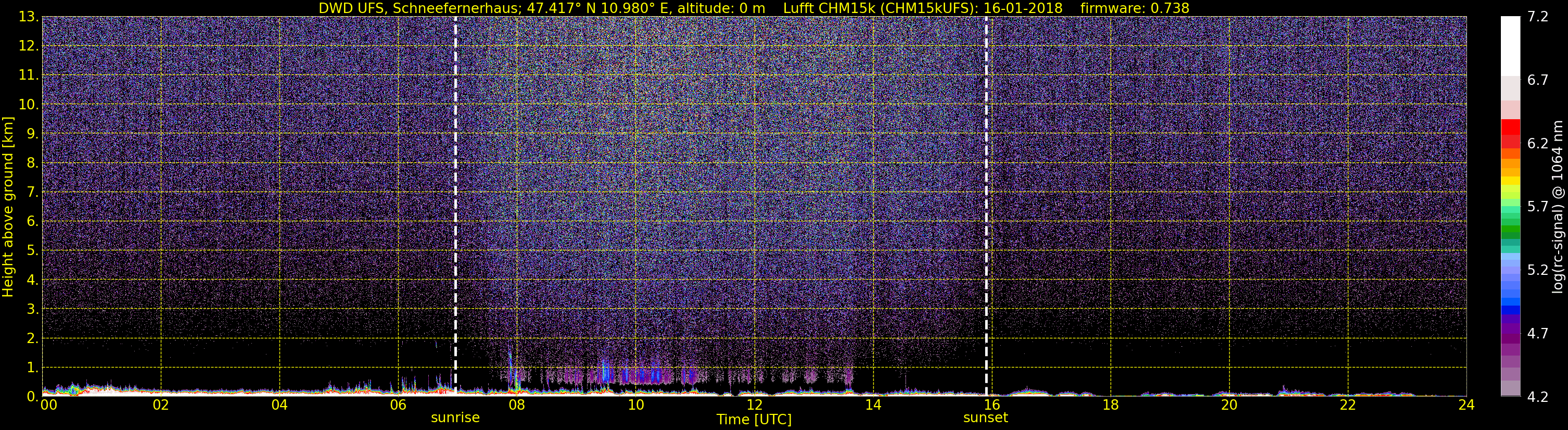Click the 'sunset' label under the time axis
The height and width of the screenshot is (430, 1568).
[x=986, y=418]
